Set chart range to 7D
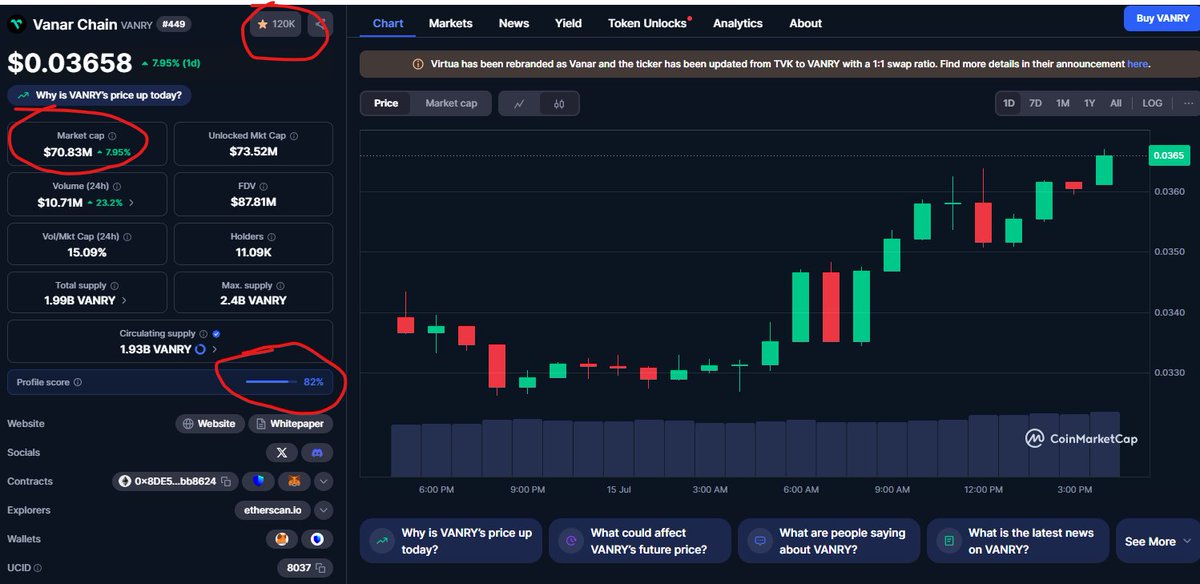Image resolution: width=1200 pixels, height=584 pixels. 1036,103
